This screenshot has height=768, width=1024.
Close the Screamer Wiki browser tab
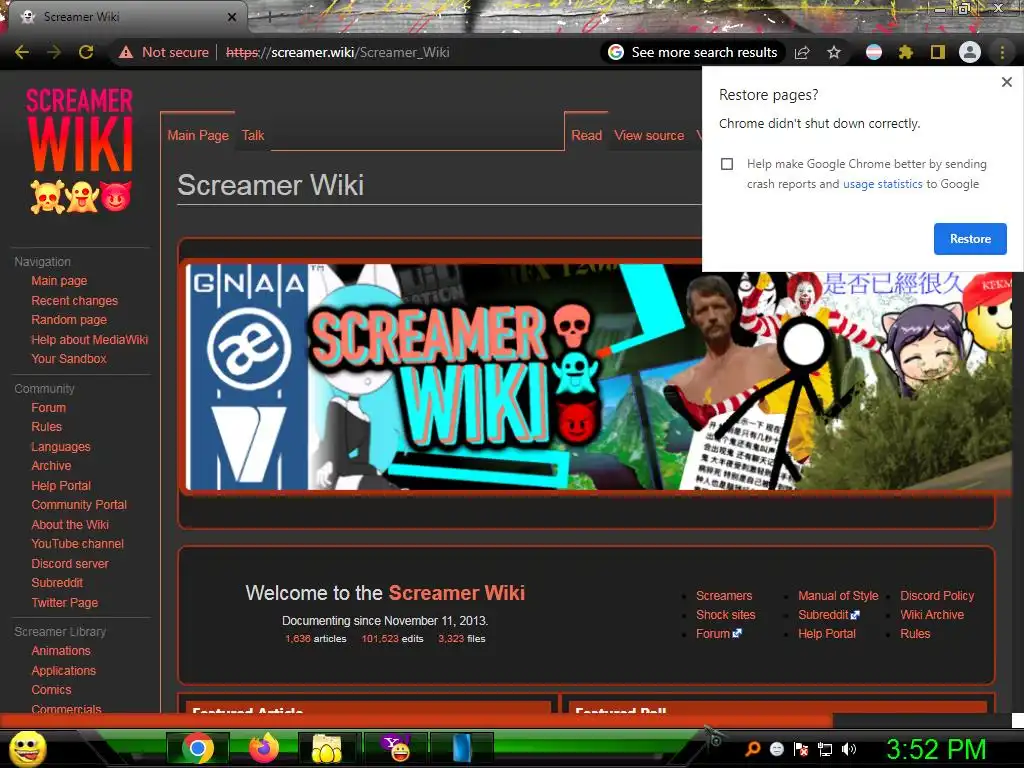232,17
